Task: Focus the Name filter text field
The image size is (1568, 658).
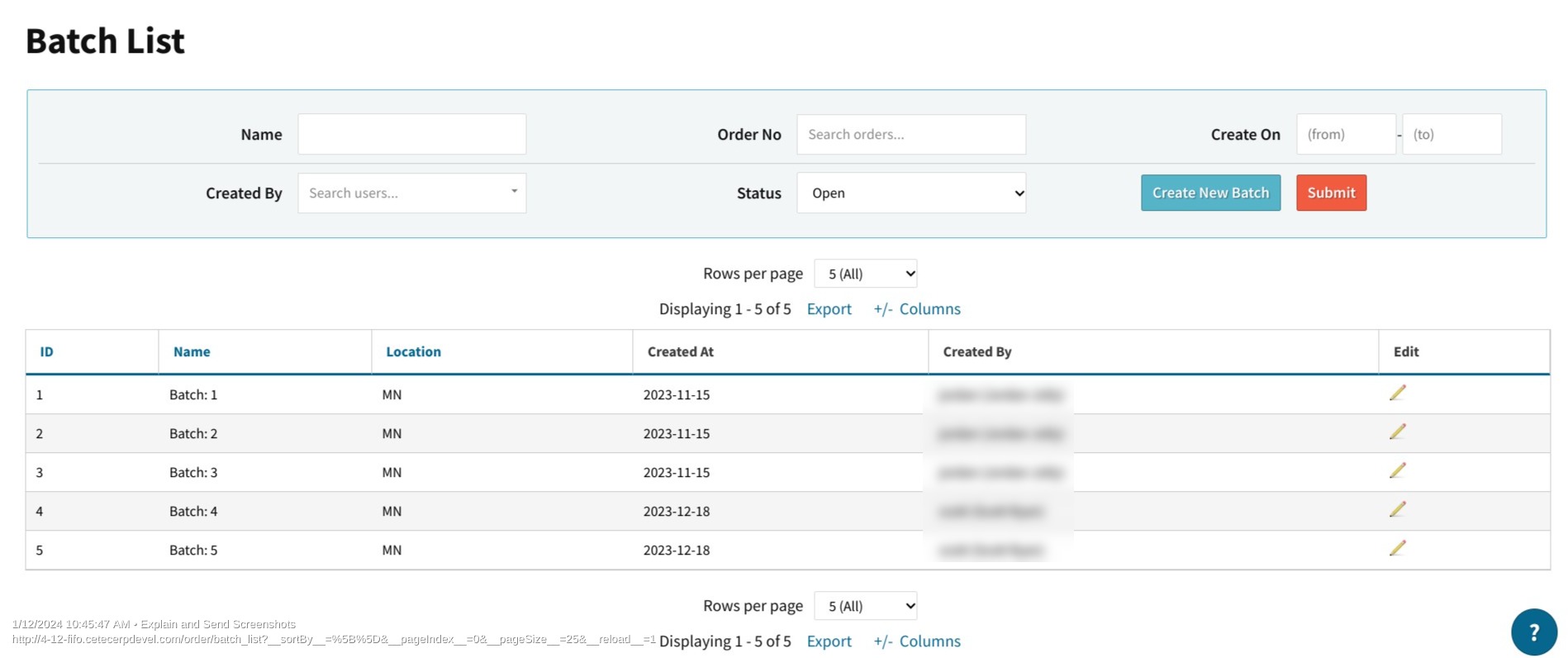Action: [x=411, y=134]
